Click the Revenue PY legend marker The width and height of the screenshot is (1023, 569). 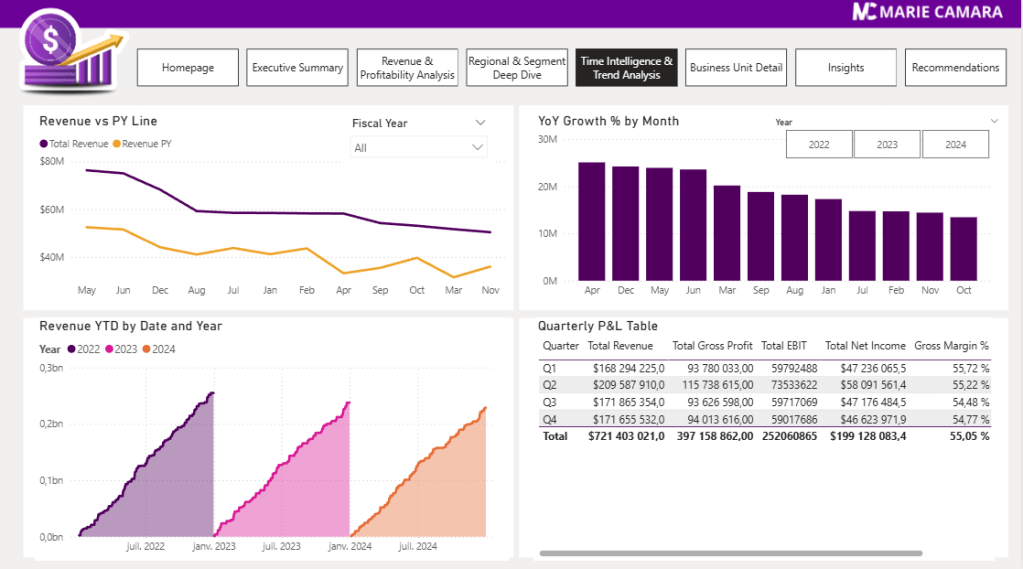pyautogui.click(x=117, y=144)
